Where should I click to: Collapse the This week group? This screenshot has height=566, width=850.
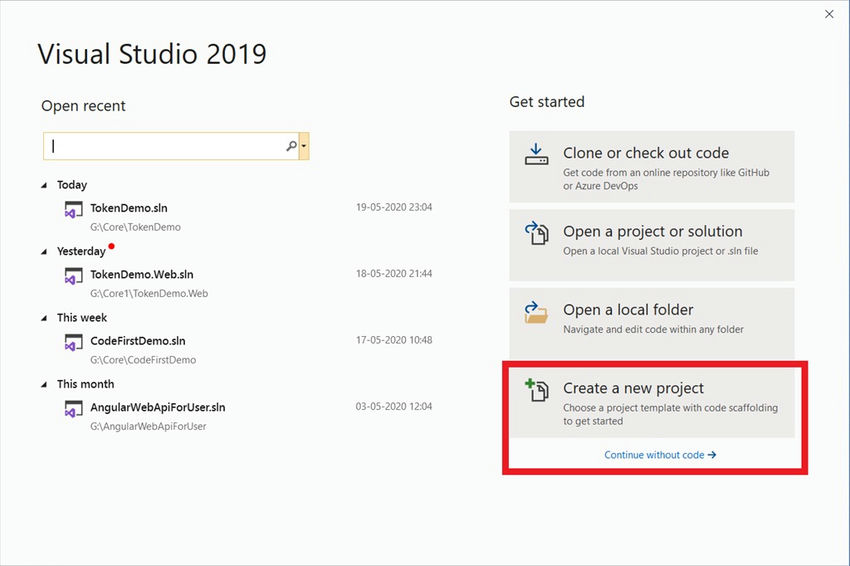point(44,318)
